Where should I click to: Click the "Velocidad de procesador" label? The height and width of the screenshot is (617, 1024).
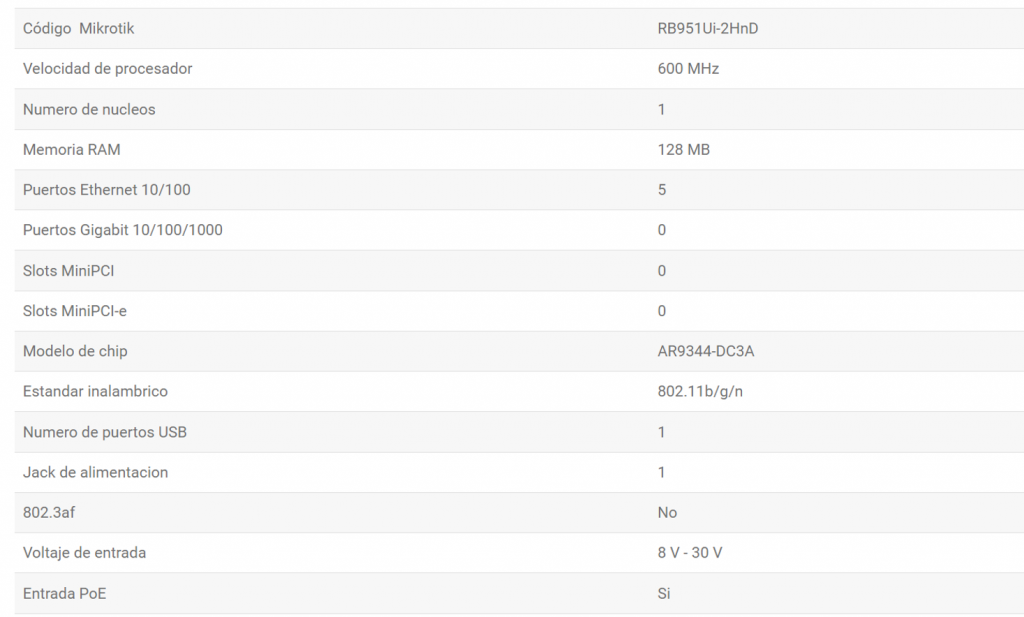[107, 69]
